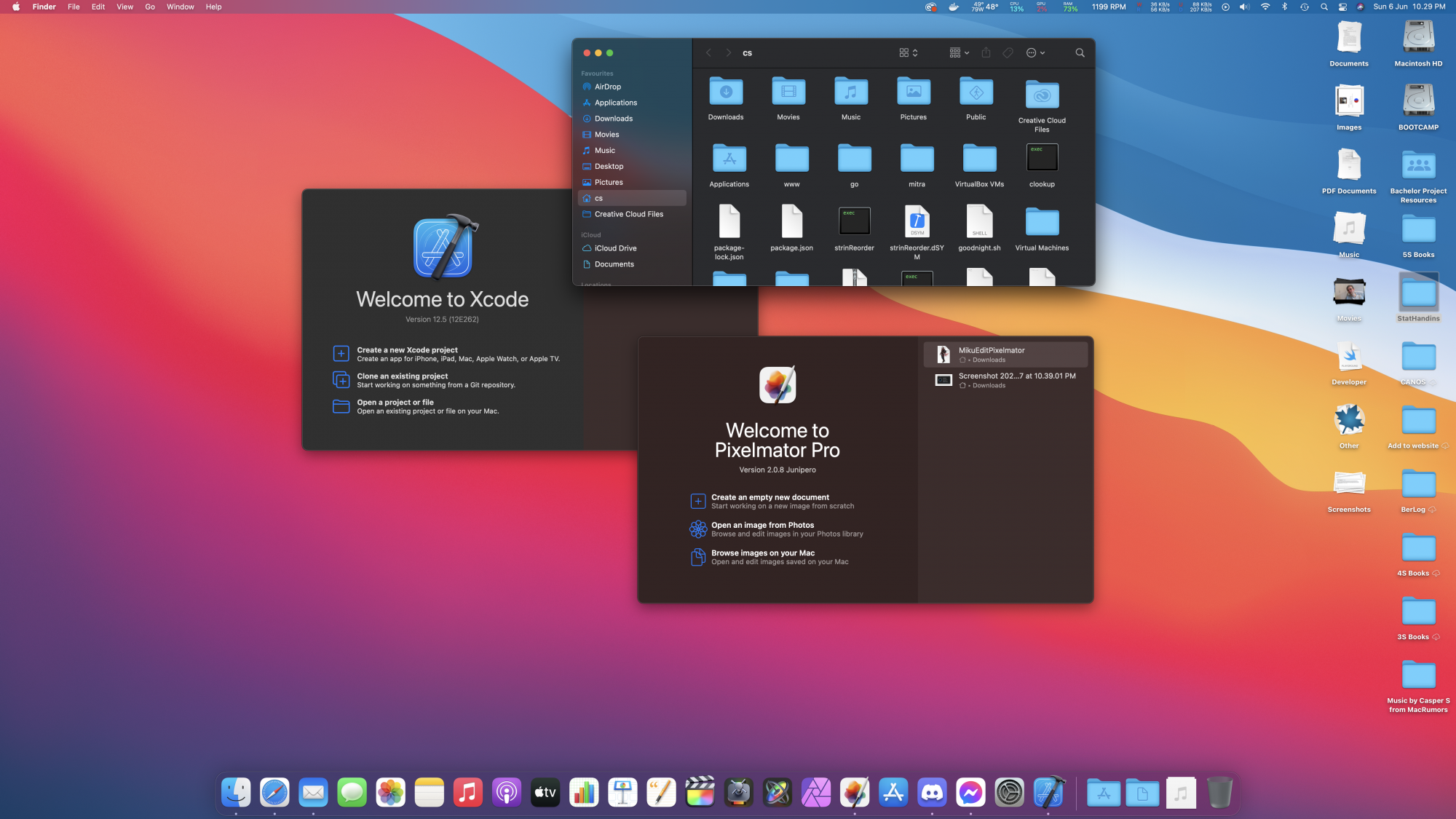The height and width of the screenshot is (819, 1456).
Task: Open the volume menu bar icon
Action: (x=1245, y=7)
